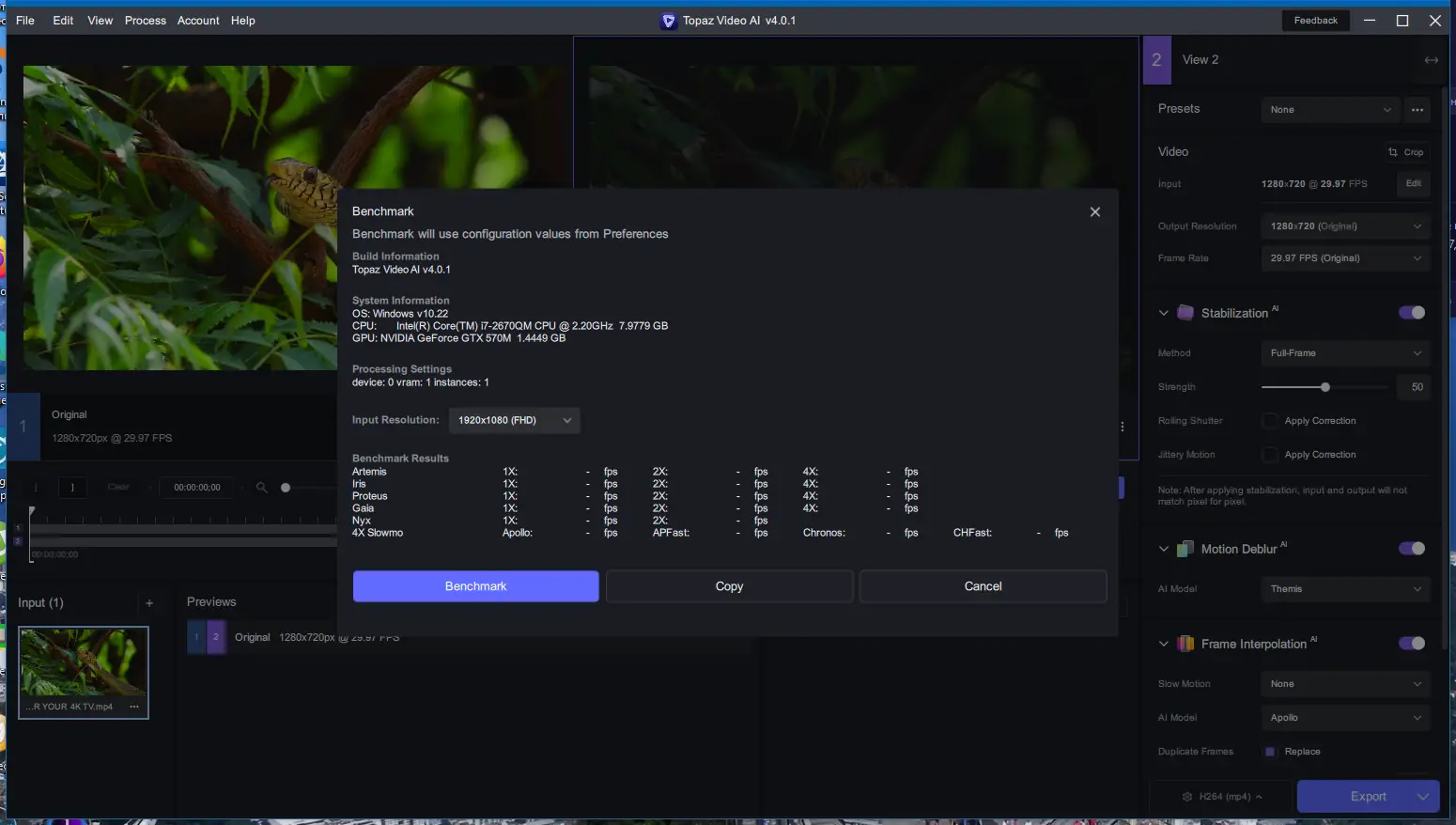Open the Edit menu

click(63, 21)
